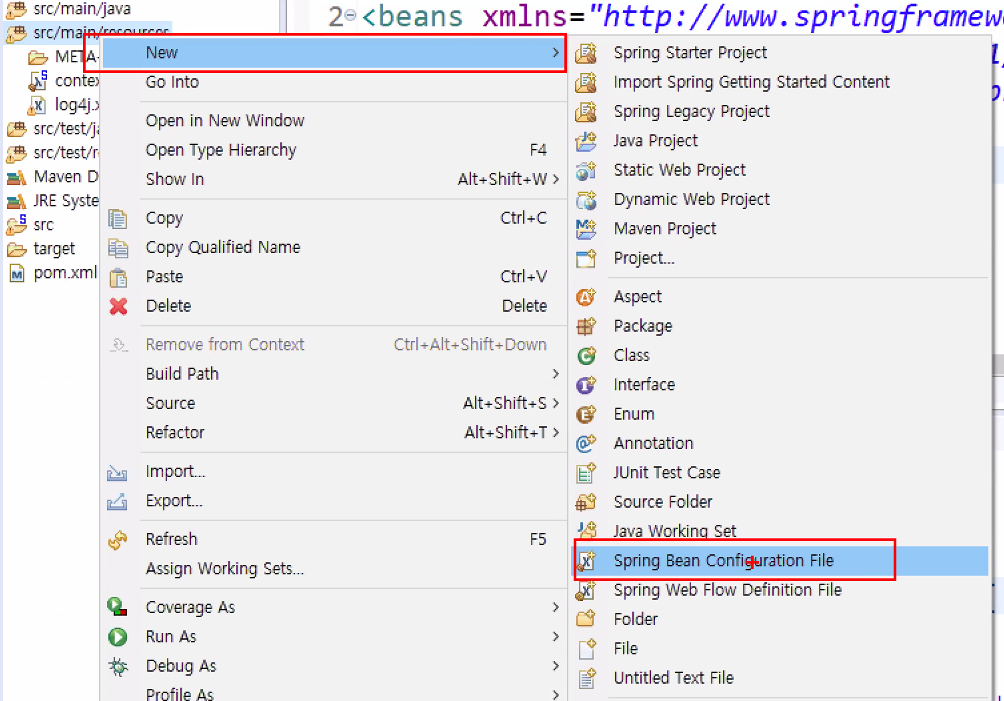Click the Debug As bug icon

pyautogui.click(x=118, y=666)
